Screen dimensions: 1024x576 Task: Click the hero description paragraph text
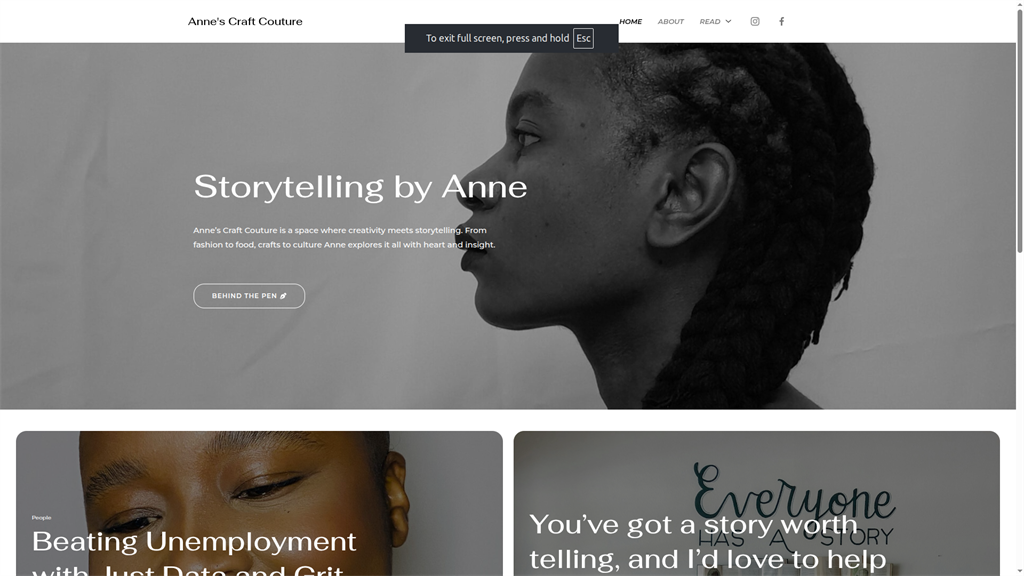coord(344,238)
